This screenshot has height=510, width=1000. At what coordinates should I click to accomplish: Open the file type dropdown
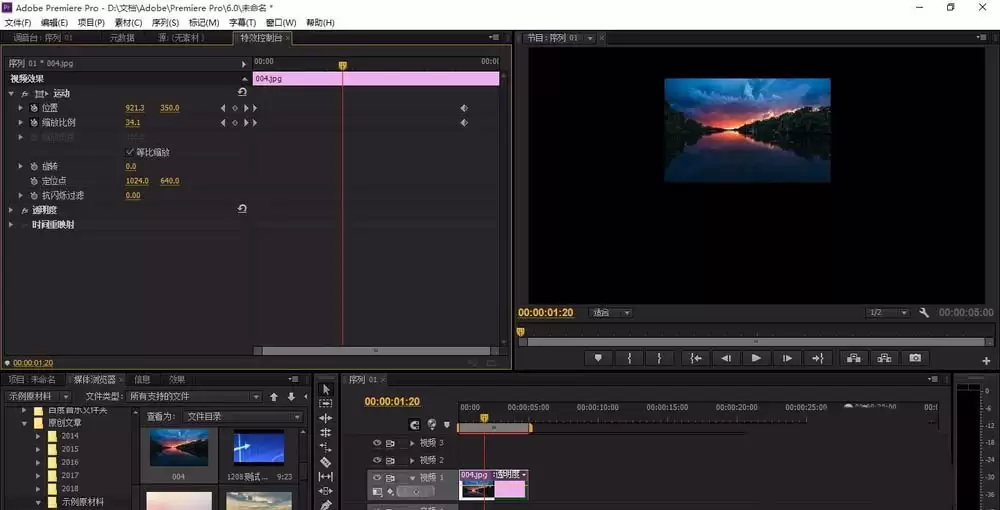coord(194,397)
